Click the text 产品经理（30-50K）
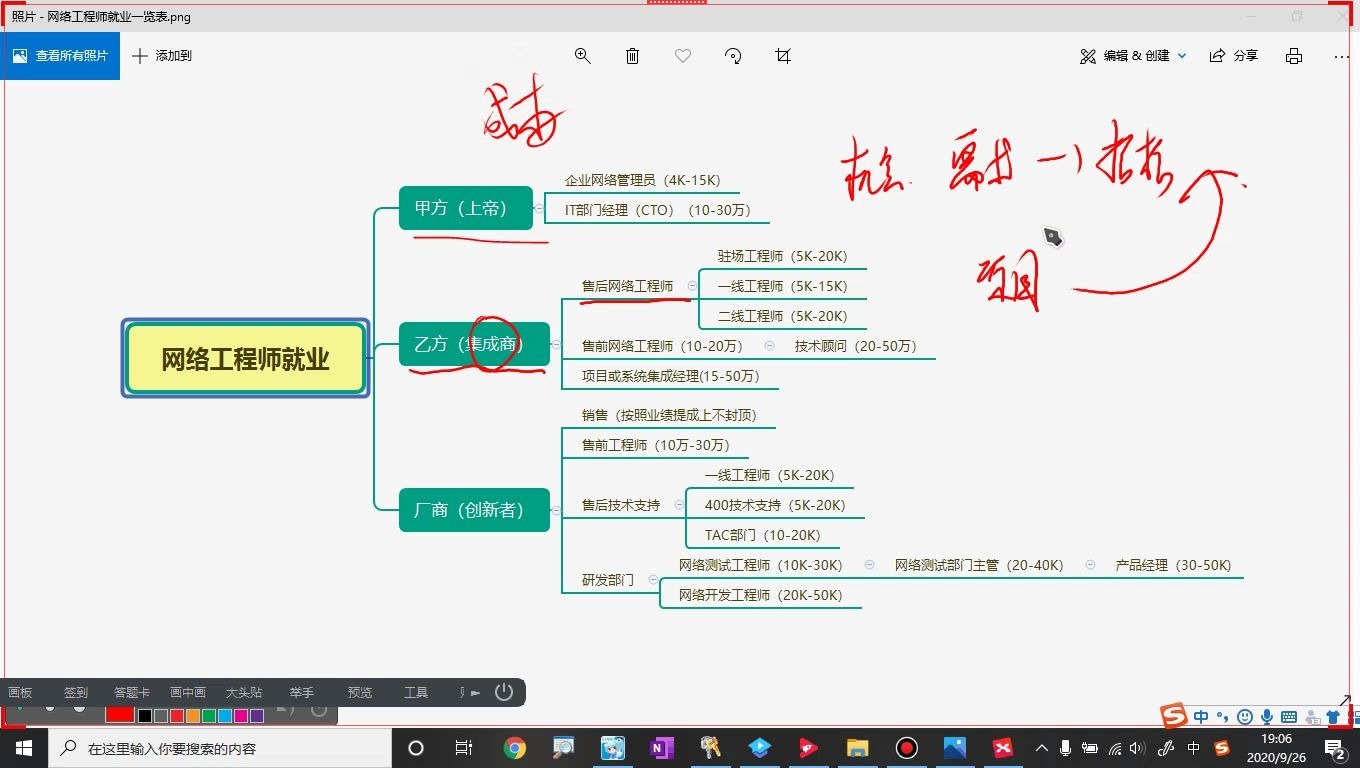This screenshot has height=768, width=1360. (x=1174, y=565)
